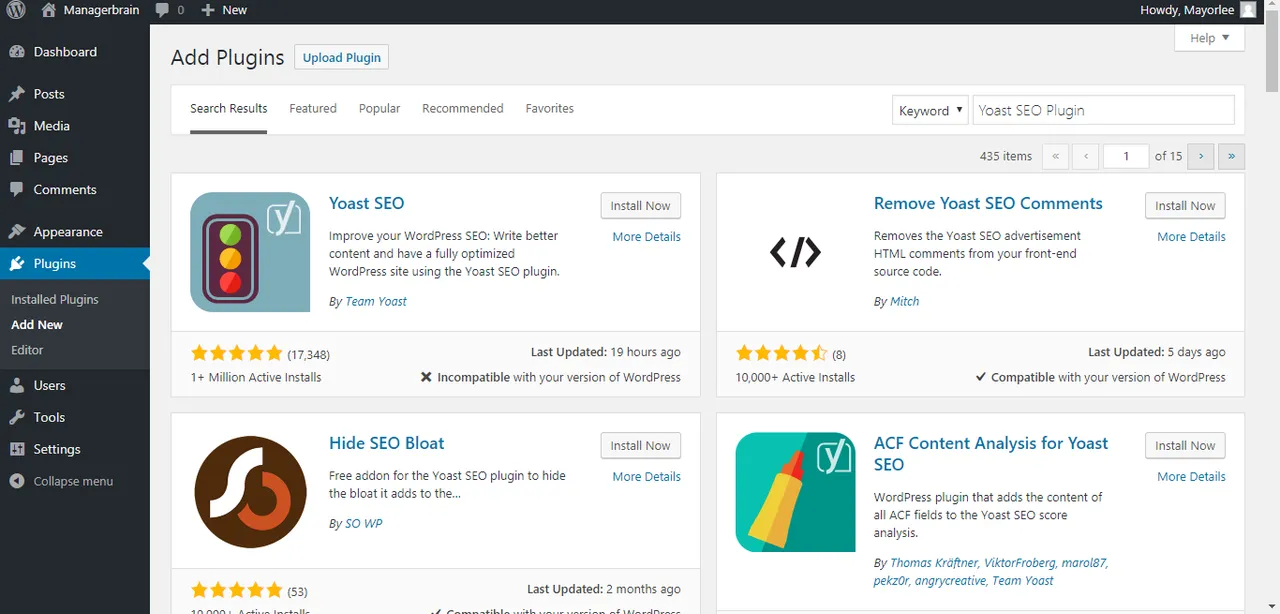Click the Howdy, Mayorlee account text
The height and width of the screenshot is (614, 1280).
(x=1188, y=10)
